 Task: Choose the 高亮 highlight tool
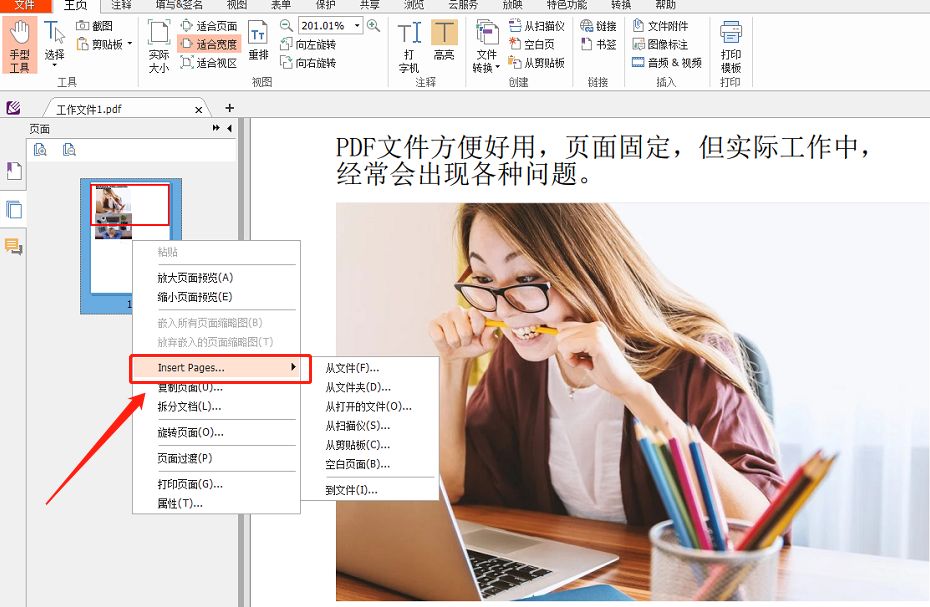tap(444, 40)
